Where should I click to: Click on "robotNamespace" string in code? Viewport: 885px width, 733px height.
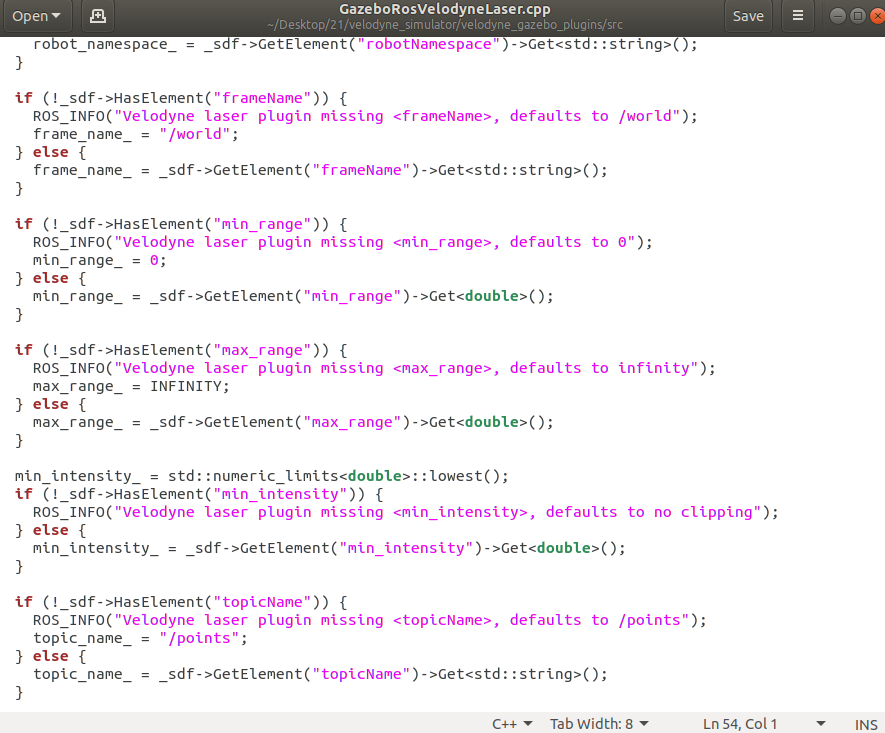(x=428, y=44)
